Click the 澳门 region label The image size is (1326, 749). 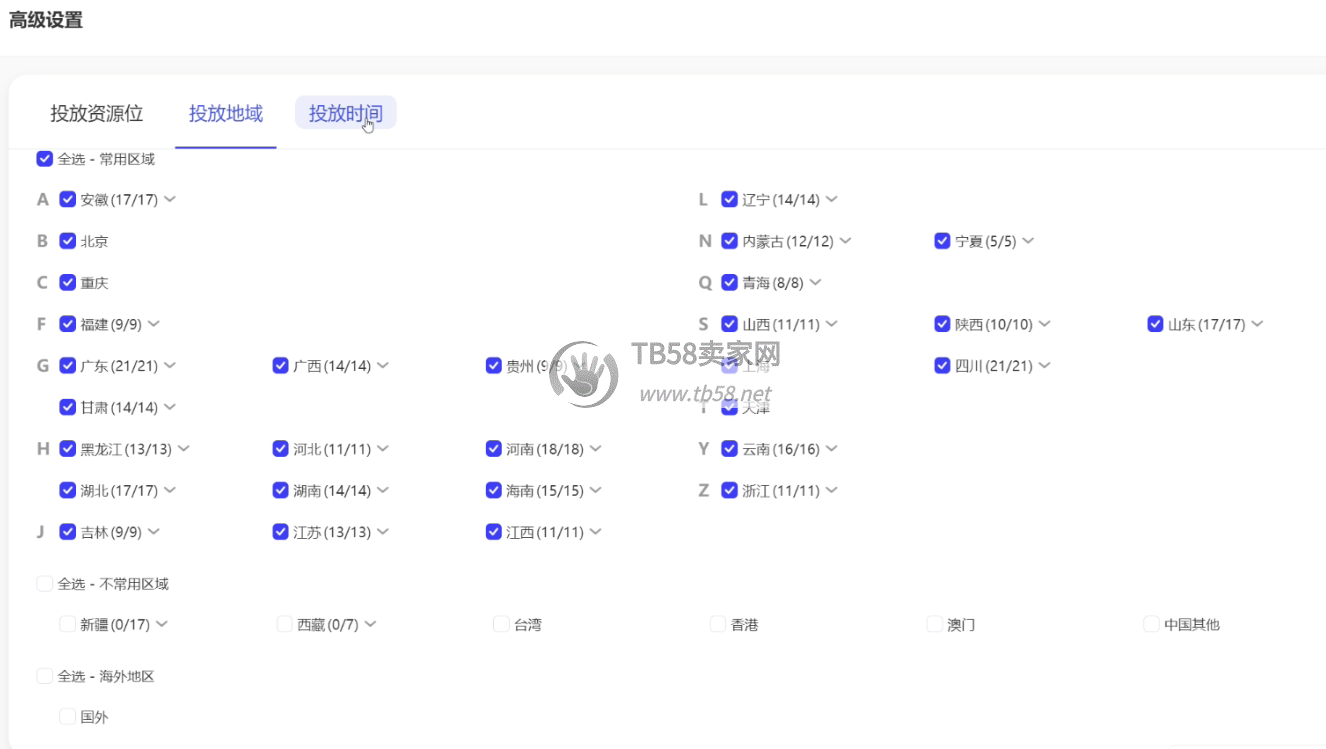[961, 625]
